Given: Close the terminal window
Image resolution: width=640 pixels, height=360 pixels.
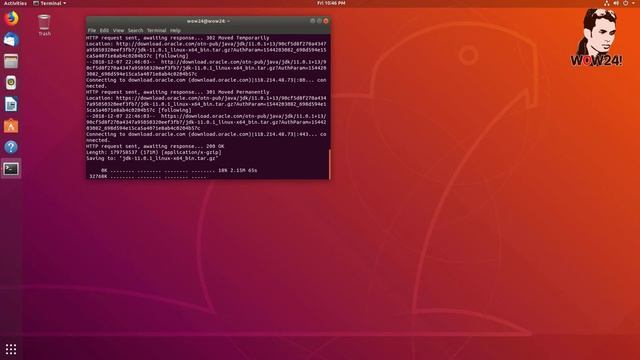Looking at the screenshot, I should [x=326, y=21].
